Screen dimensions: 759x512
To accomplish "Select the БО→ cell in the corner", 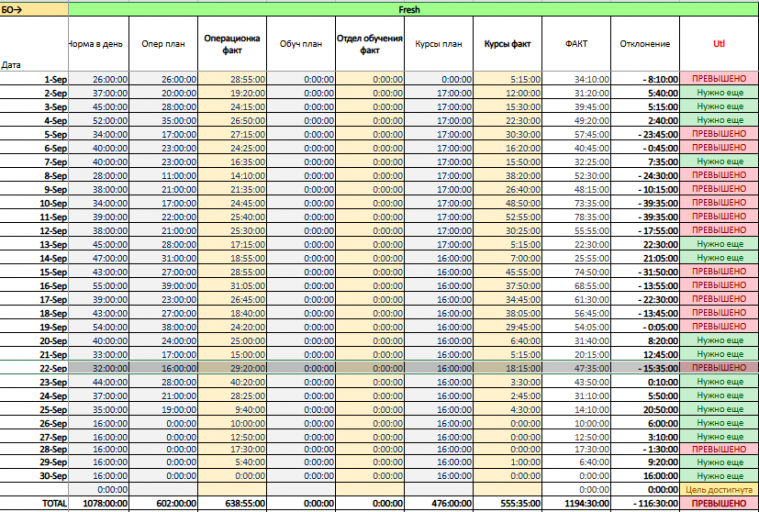I will [x=34, y=10].
